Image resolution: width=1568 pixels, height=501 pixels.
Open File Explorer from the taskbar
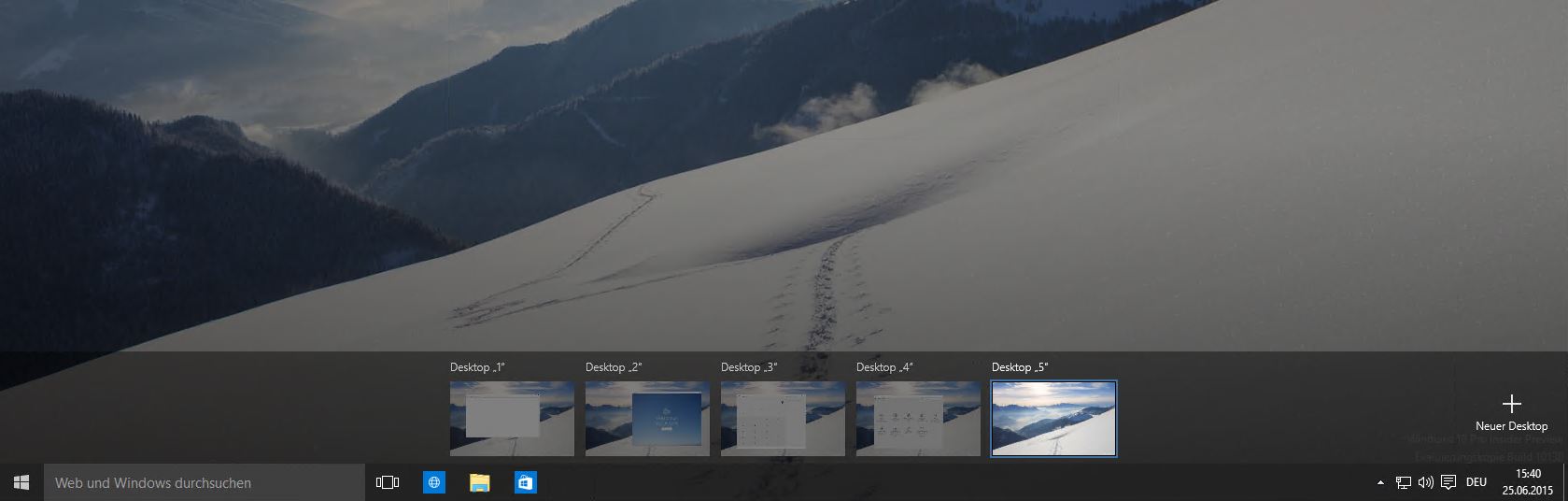(x=479, y=482)
